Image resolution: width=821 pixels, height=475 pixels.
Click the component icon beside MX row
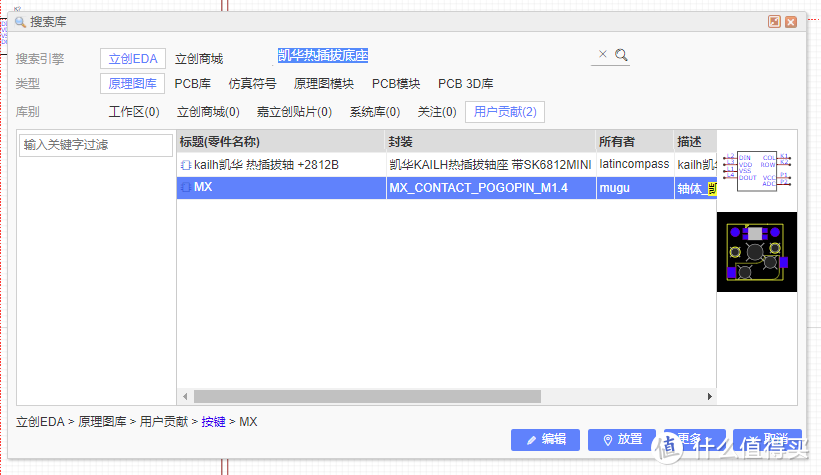click(x=185, y=187)
